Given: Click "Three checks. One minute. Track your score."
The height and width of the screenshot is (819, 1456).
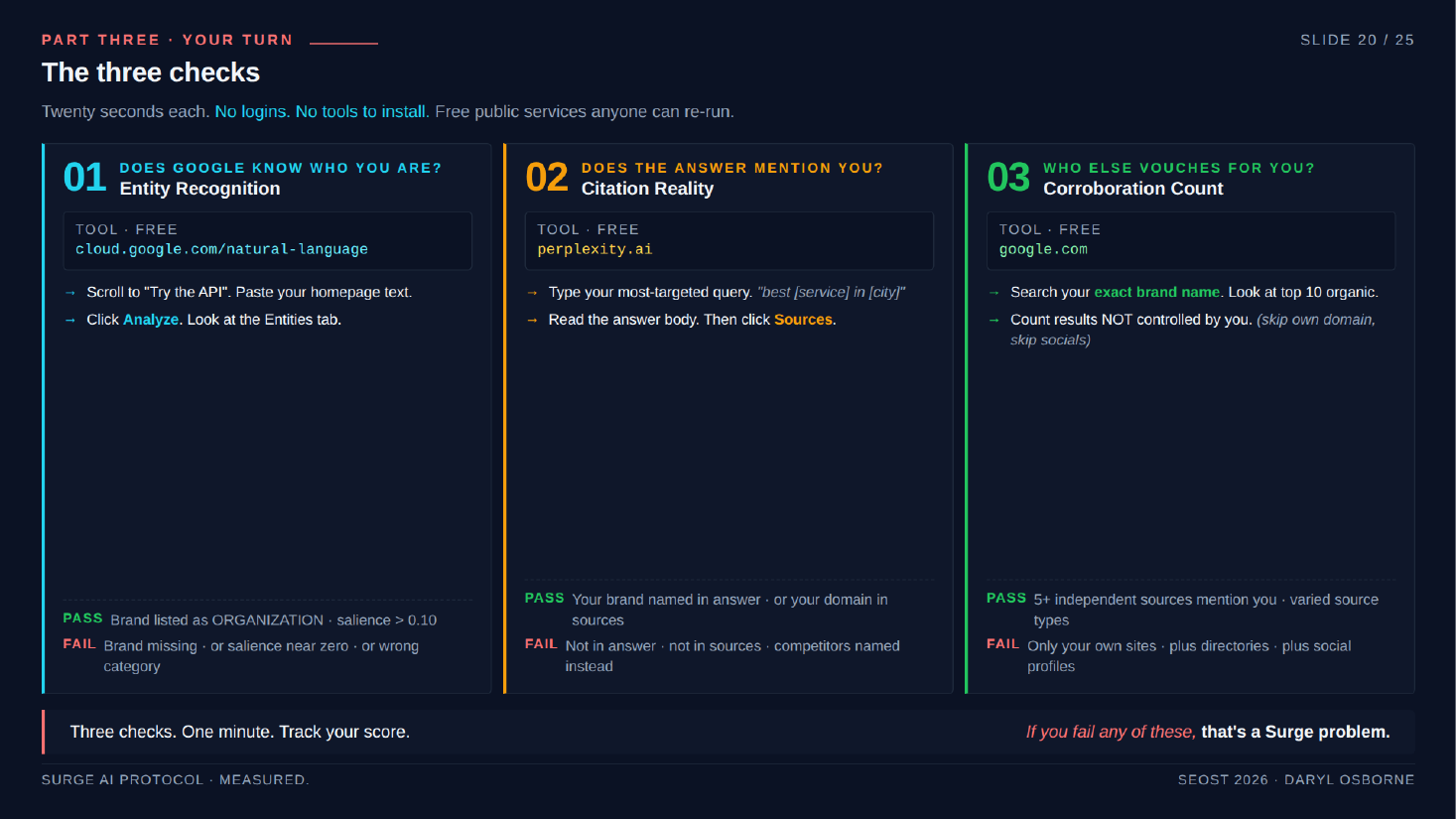Looking at the screenshot, I should 240,732.
